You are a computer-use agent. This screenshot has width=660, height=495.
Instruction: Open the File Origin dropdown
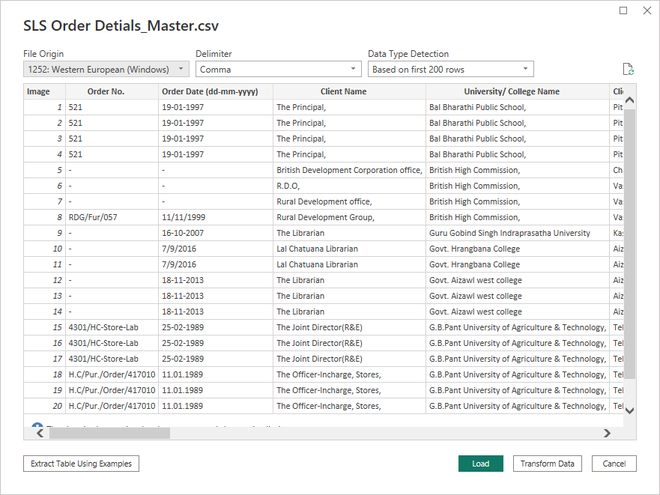click(105, 69)
